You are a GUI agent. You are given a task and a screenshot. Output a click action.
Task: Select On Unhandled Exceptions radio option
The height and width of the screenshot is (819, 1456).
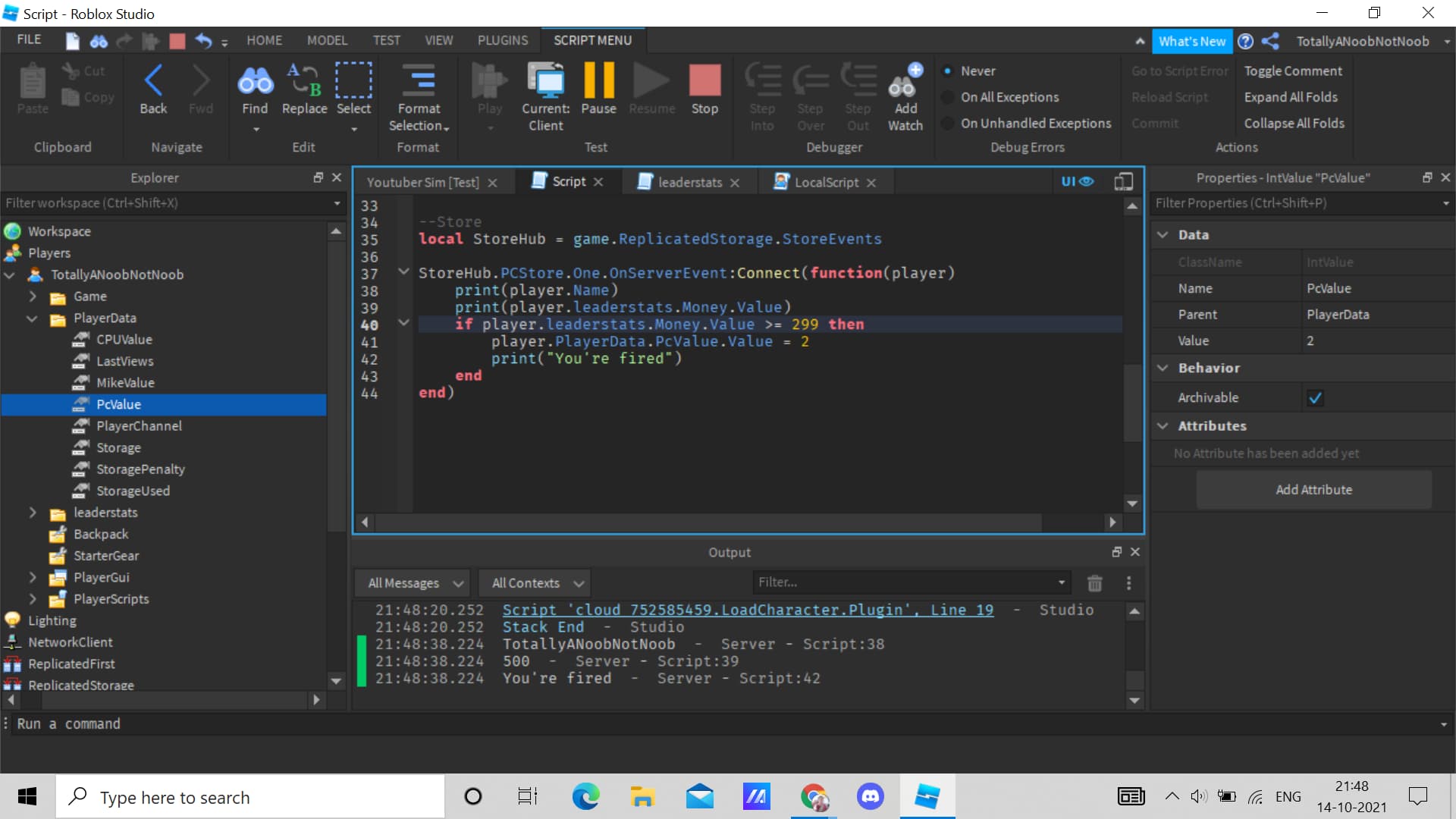coord(948,124)
